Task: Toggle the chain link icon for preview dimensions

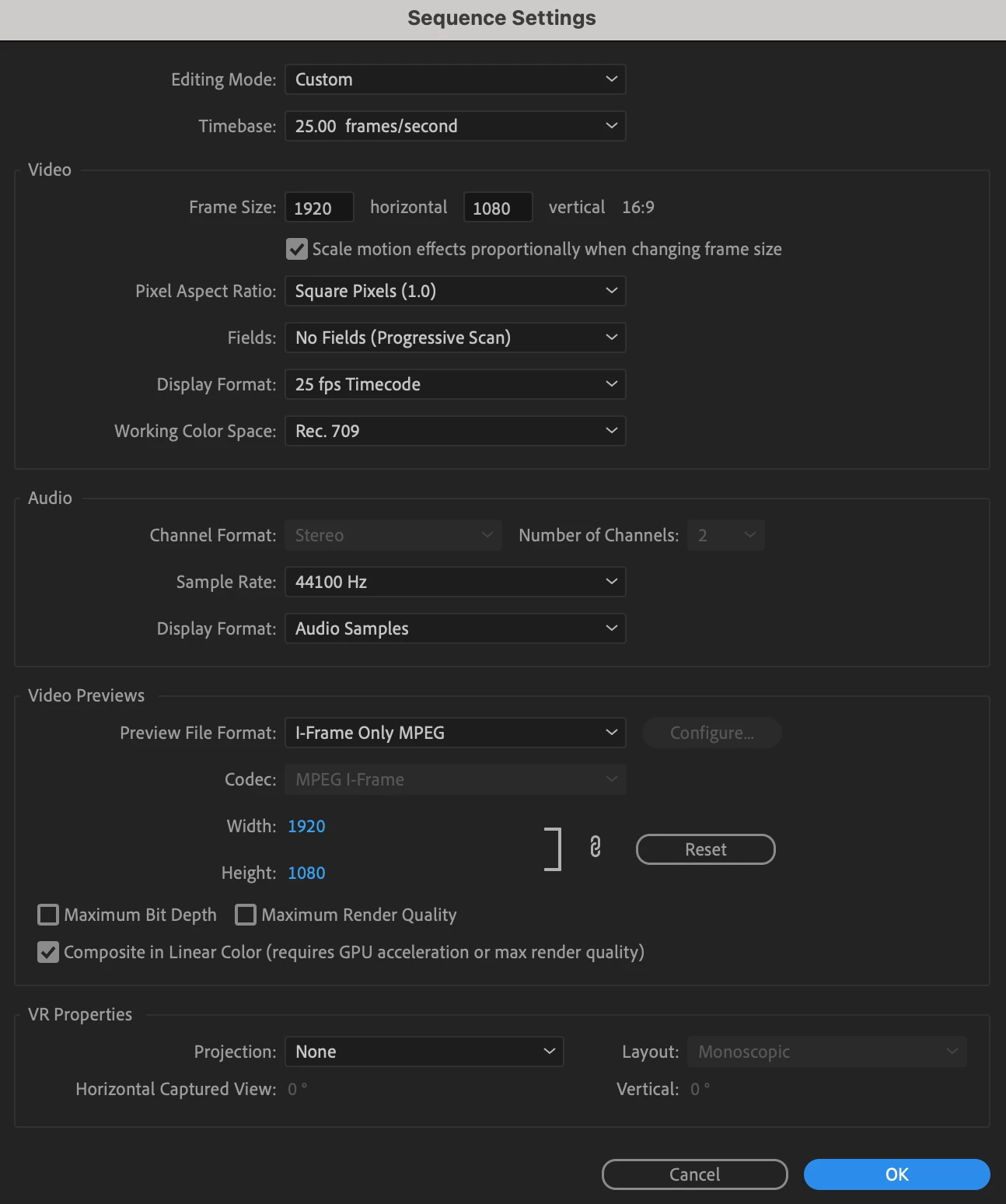Action: coord(596,847)
